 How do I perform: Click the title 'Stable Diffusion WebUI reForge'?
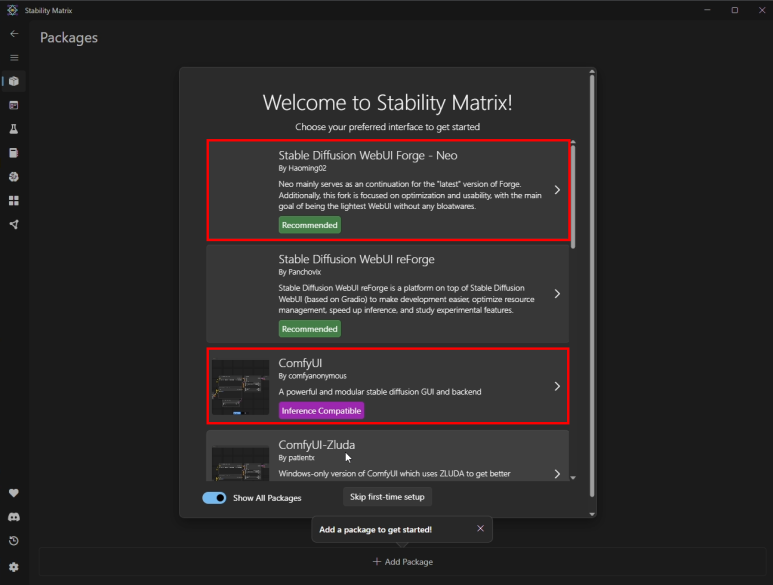point(356,259)
